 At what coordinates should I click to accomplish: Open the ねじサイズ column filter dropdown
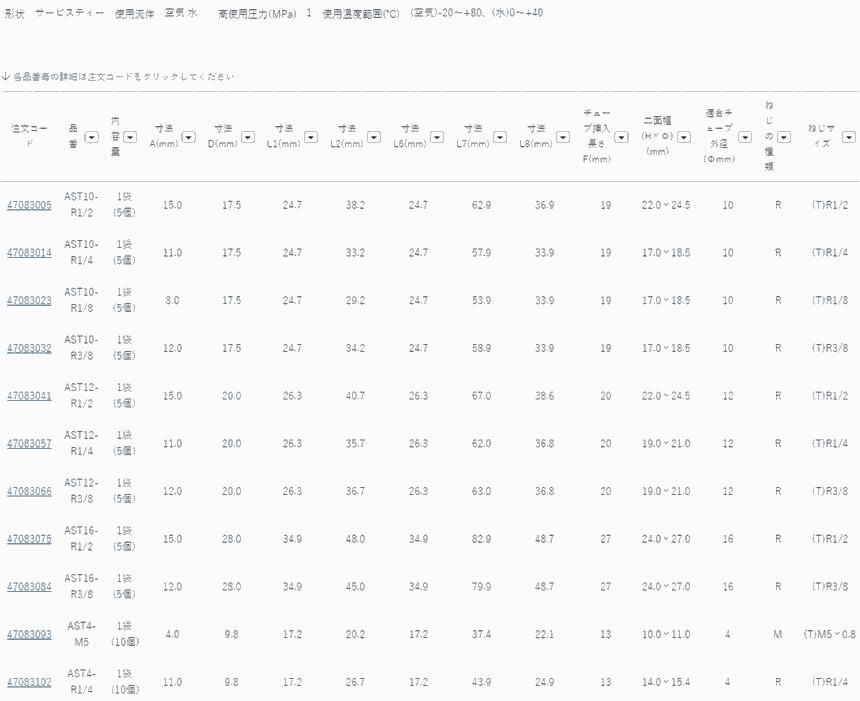click(849, 137)
